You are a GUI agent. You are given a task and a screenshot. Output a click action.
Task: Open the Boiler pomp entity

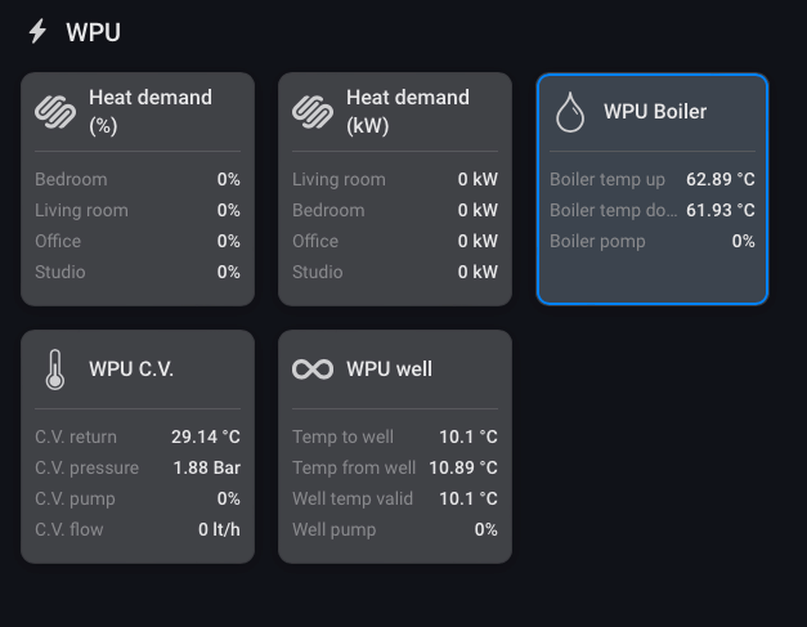[652, 241]
